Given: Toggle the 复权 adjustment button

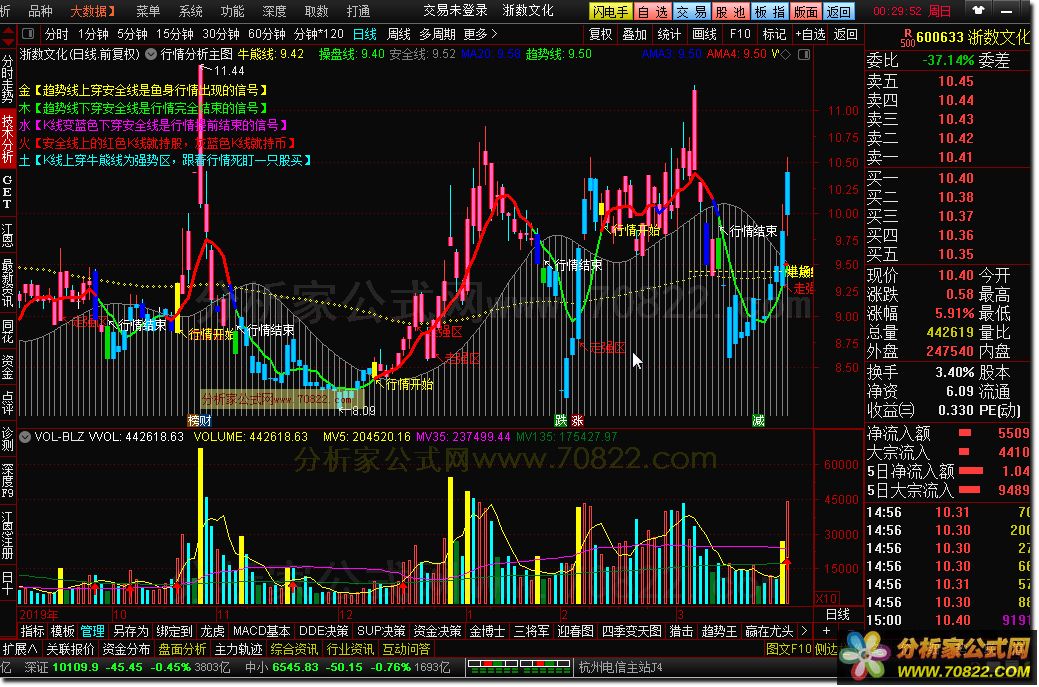Looking at the screenshot, I should (x=600, y=34).
